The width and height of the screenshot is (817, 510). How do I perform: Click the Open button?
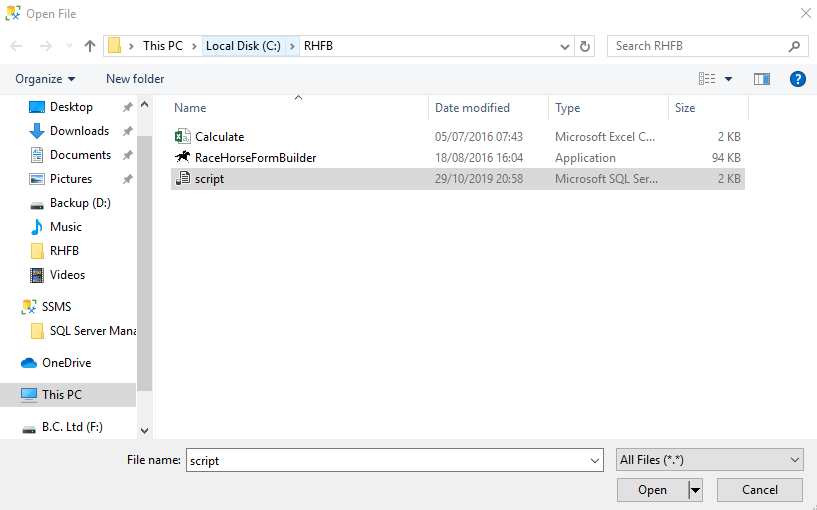pyautogui.click(x=652, y=490)
